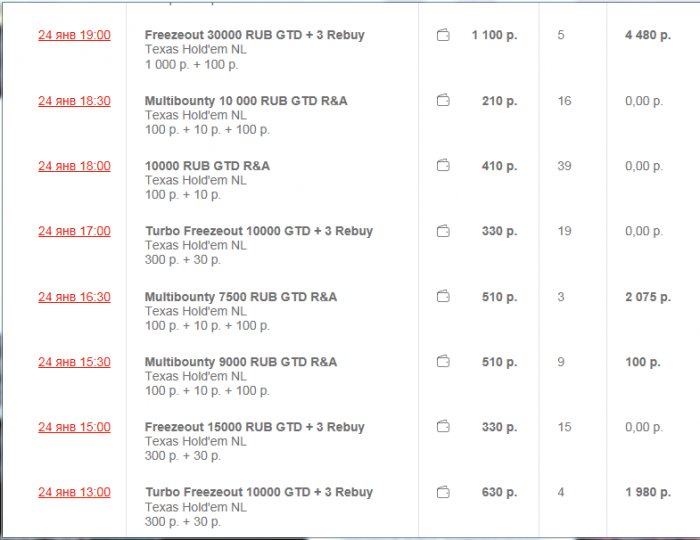The image size is (700, 540).
Task: Select the Freezeout 30000 RUB GTD title
Action: (254, 35)
